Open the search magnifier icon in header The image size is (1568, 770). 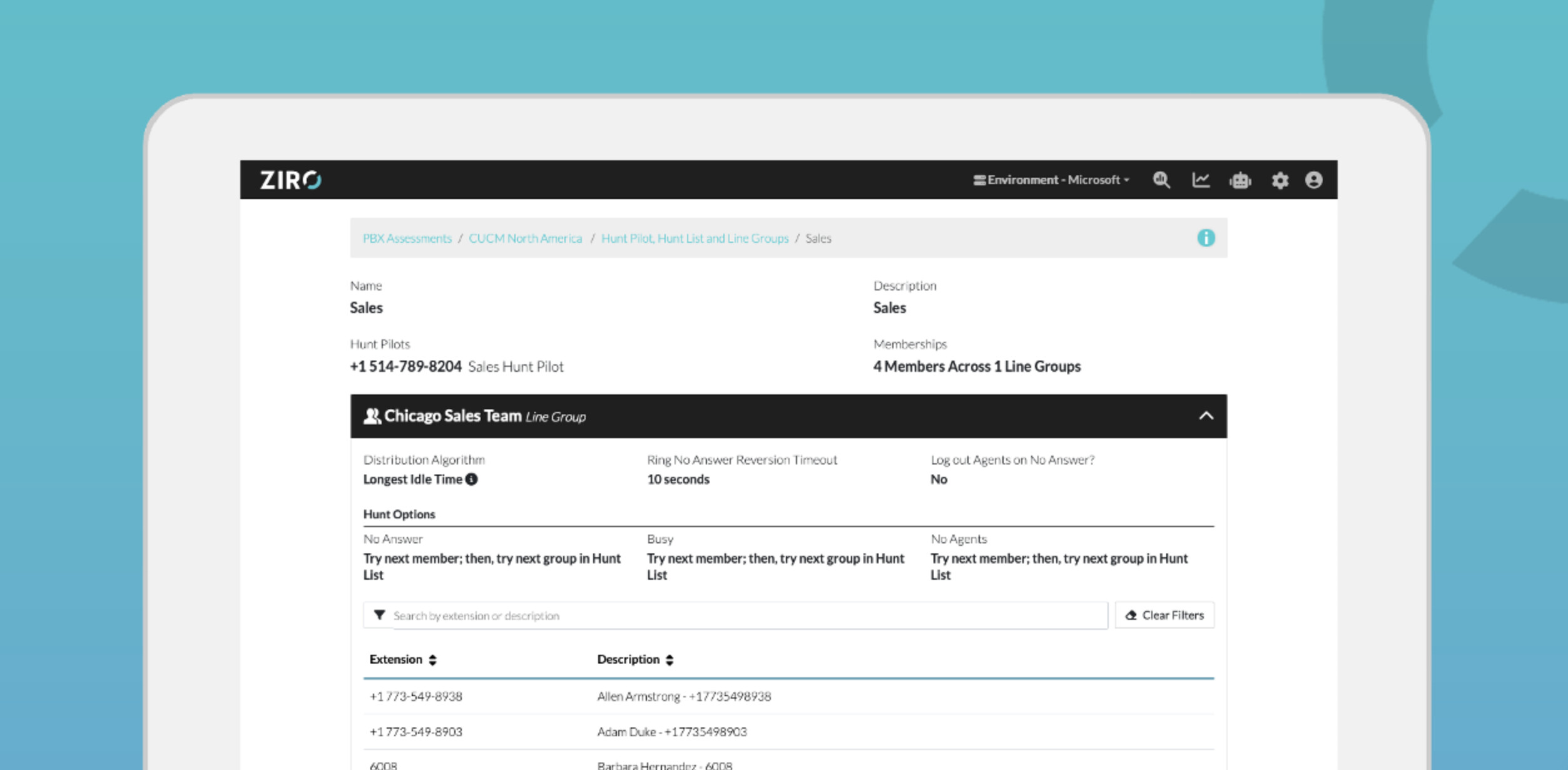click(1161, 180)
